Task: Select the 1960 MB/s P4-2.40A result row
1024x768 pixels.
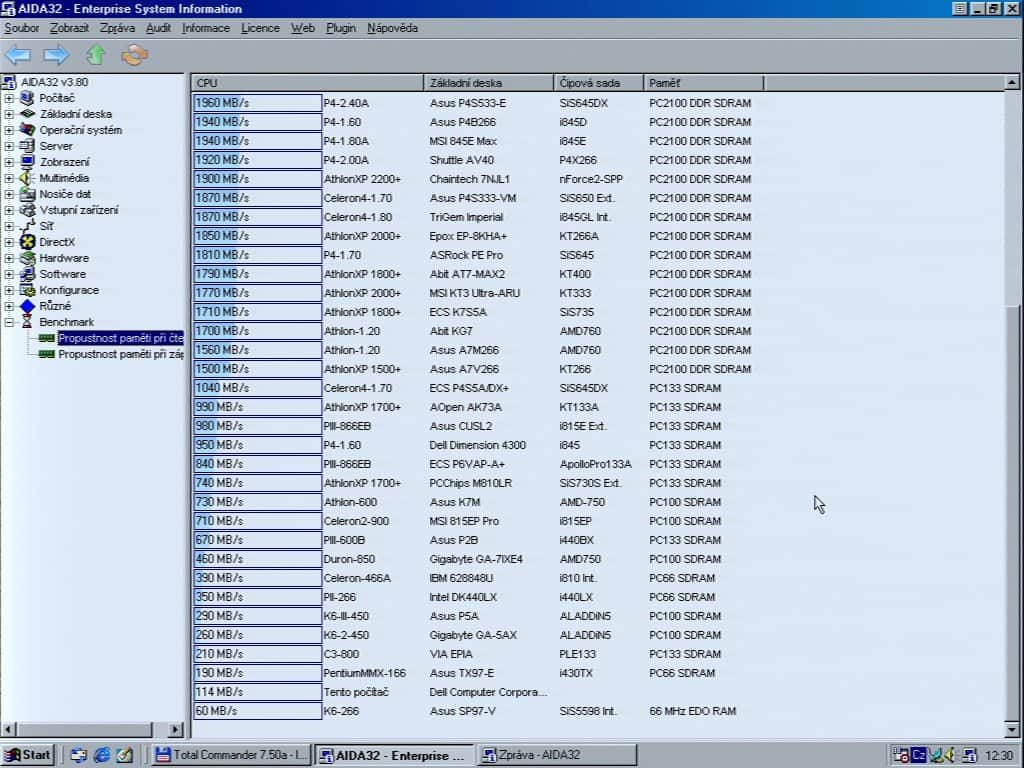Action: pos(473,103)
